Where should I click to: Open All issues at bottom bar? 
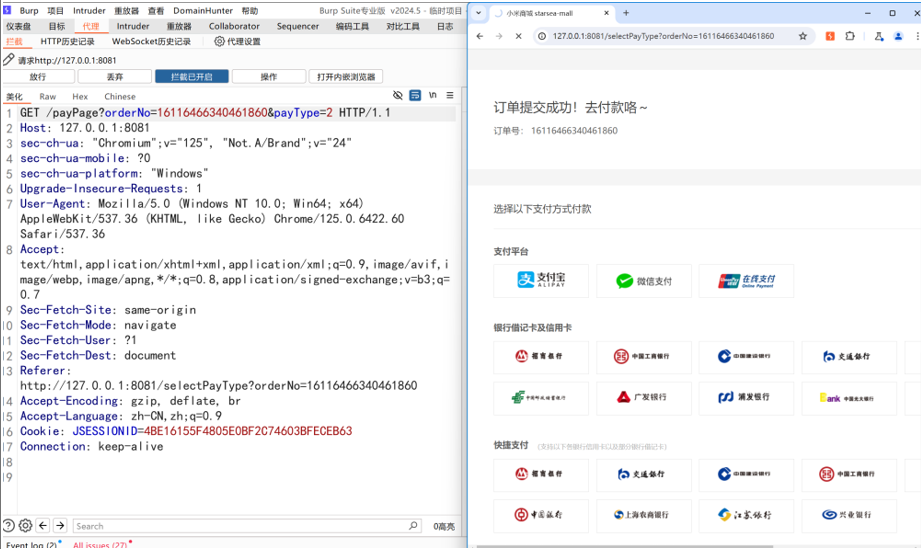pos(100,545)
